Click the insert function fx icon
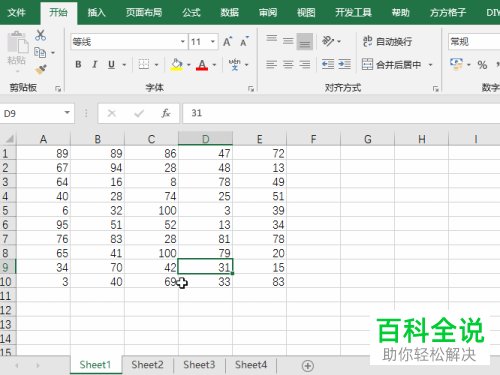 [x=166, y=113]
